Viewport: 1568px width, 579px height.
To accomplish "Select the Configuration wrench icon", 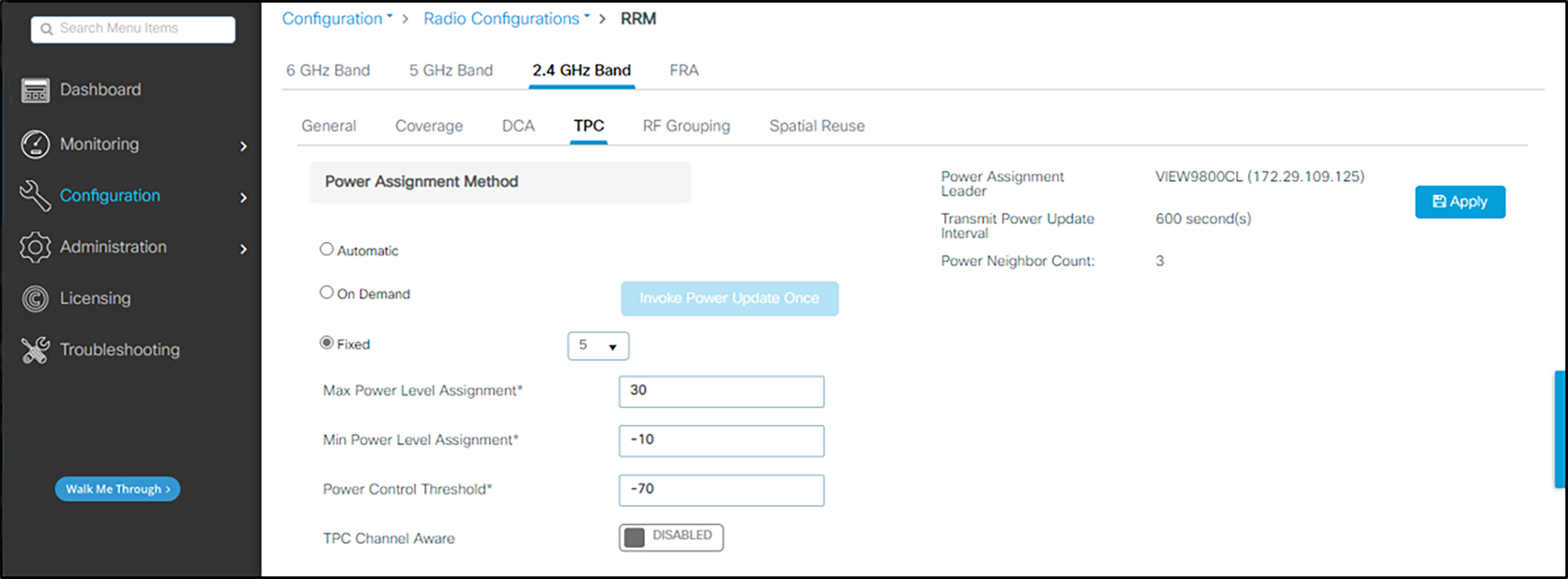I will (x=35, y=196).
